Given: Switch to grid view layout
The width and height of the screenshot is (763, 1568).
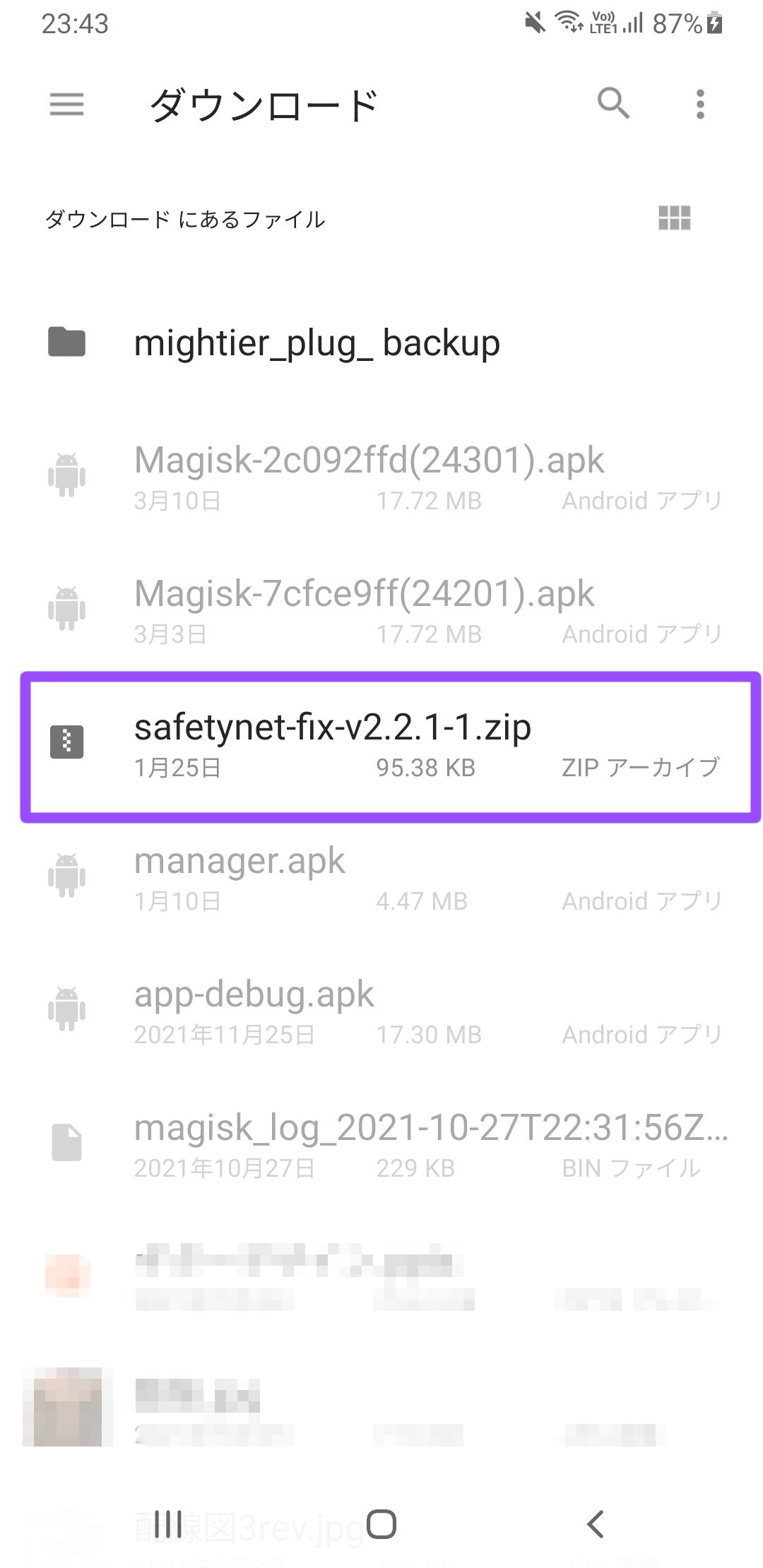Looking at the screenshot, I should 674,218.
